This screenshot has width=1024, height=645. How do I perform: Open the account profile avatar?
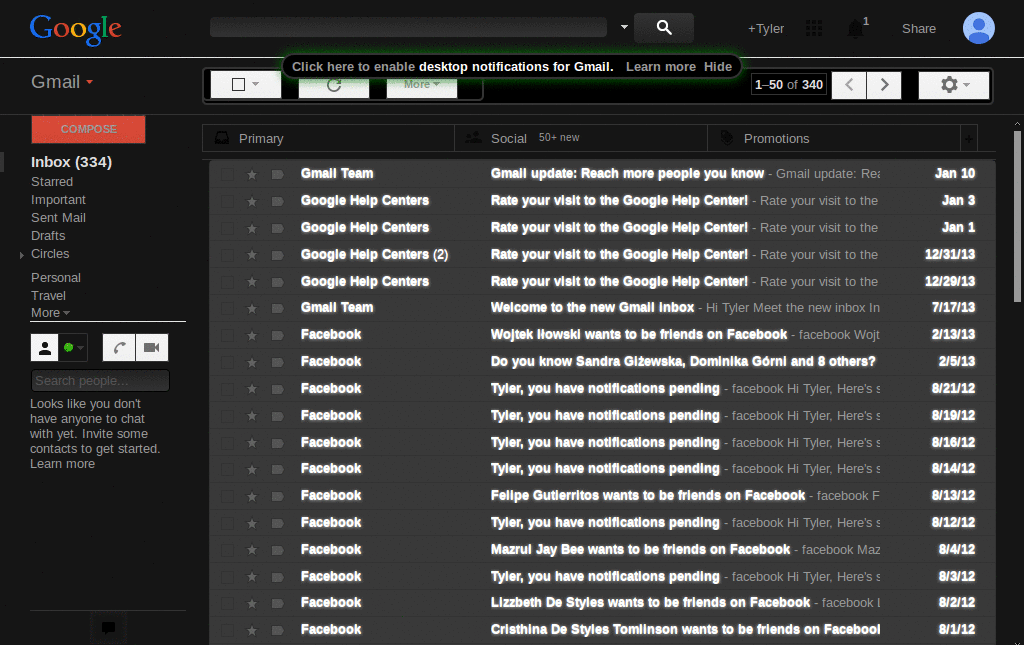point(978,28)
